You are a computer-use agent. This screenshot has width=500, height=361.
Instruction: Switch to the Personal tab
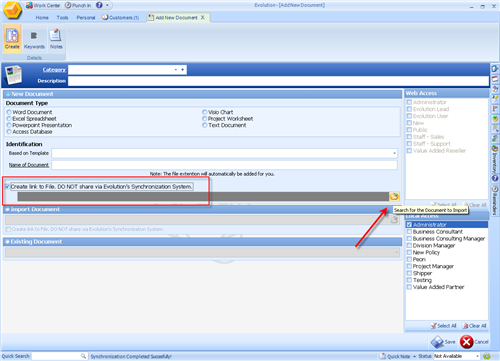pyautogui.click(x=86, y=18)
